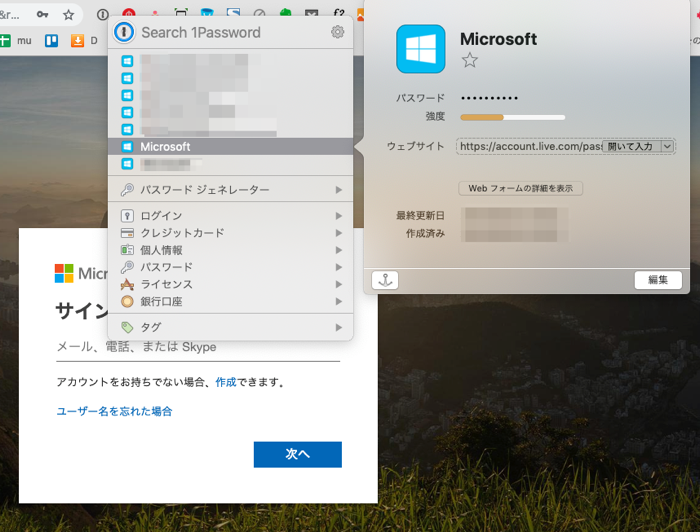Click the 開いて入力 button
Image resolution: width=700 pixels, height=532 pixels.
point(631,146)
